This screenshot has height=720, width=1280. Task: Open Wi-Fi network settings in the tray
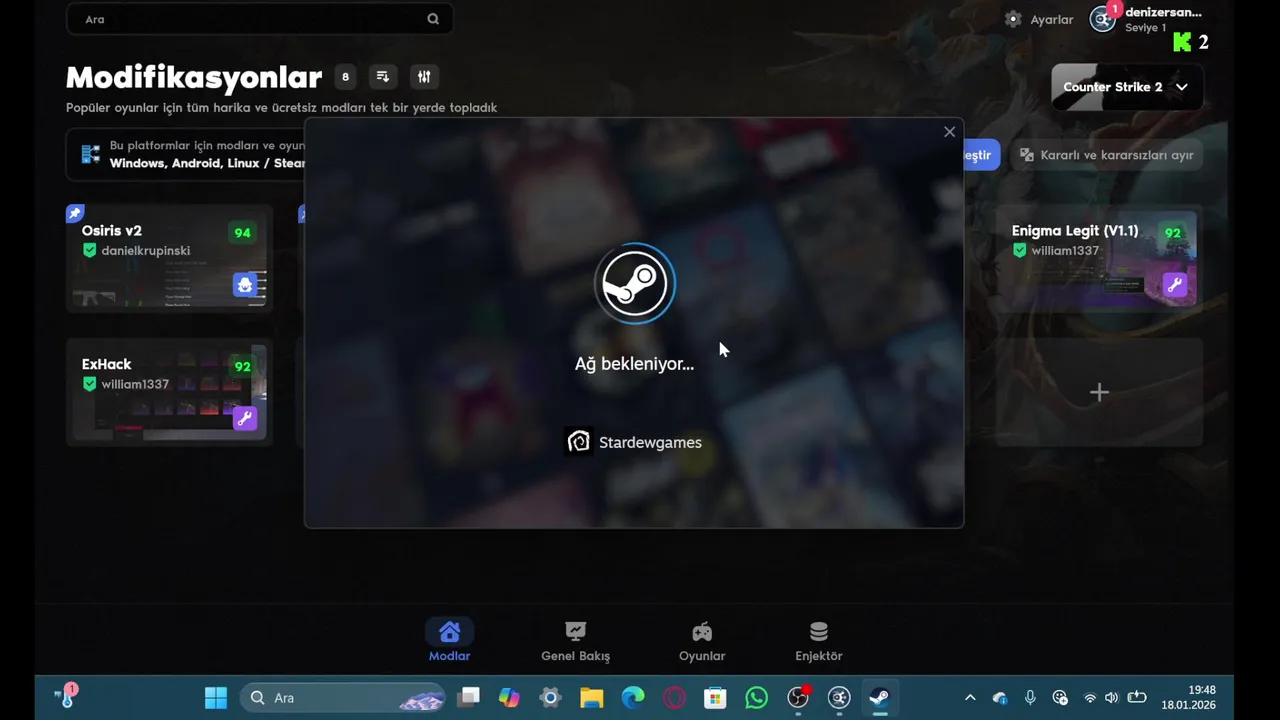pyautogui.click(x=1090, y=697)
